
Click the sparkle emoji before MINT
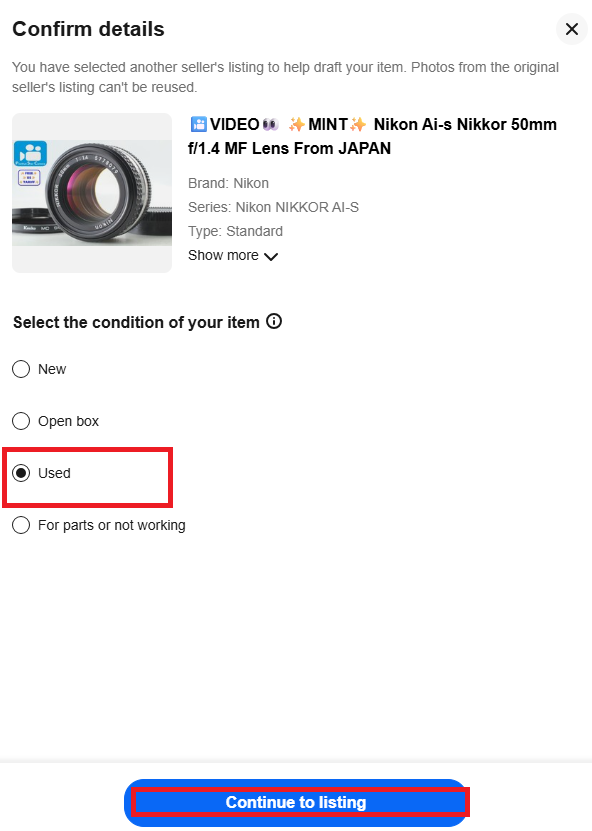(x=297, y=125)
